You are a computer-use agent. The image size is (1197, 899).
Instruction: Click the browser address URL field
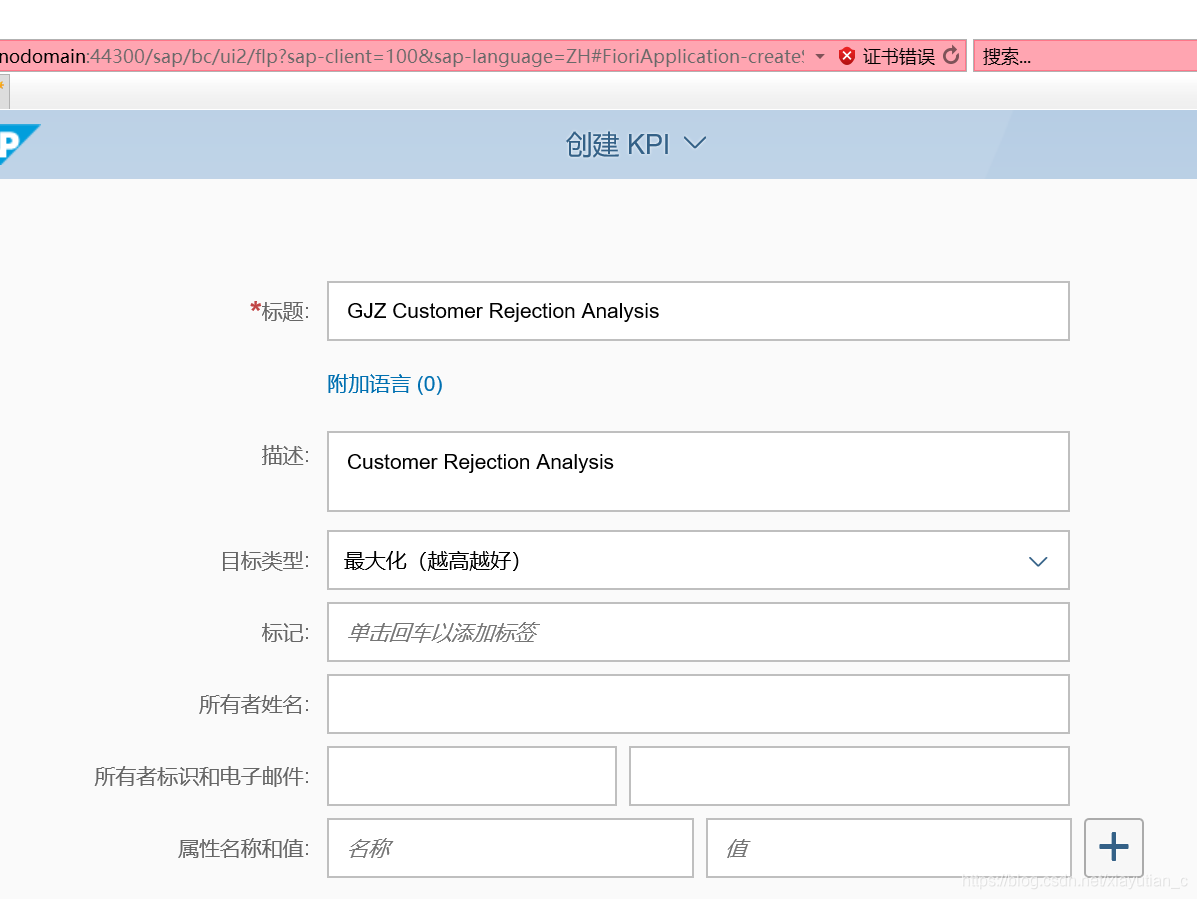point(401,56)
